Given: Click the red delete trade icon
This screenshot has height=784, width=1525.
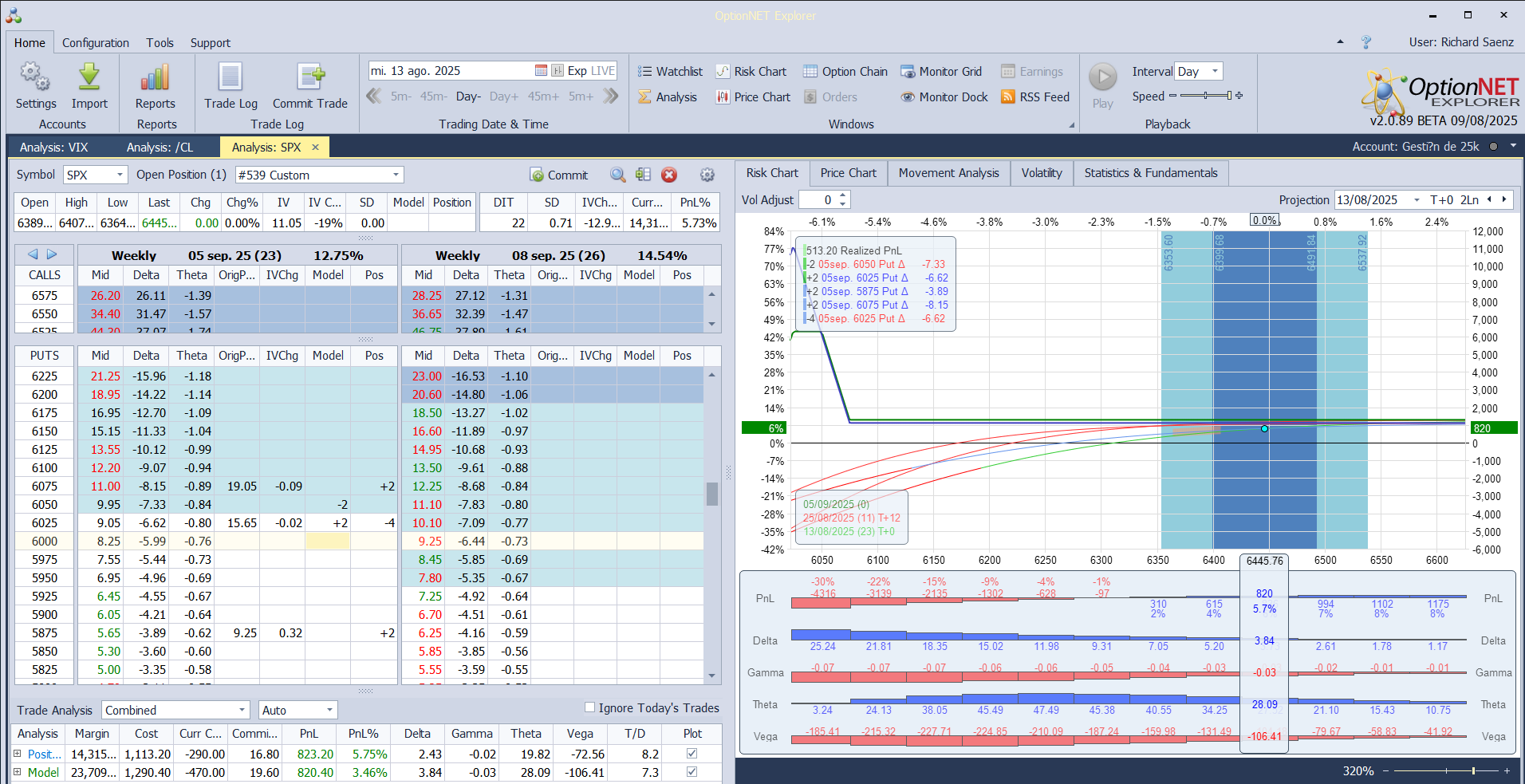Looking at the screenshot, I should [x=669, y=175].
